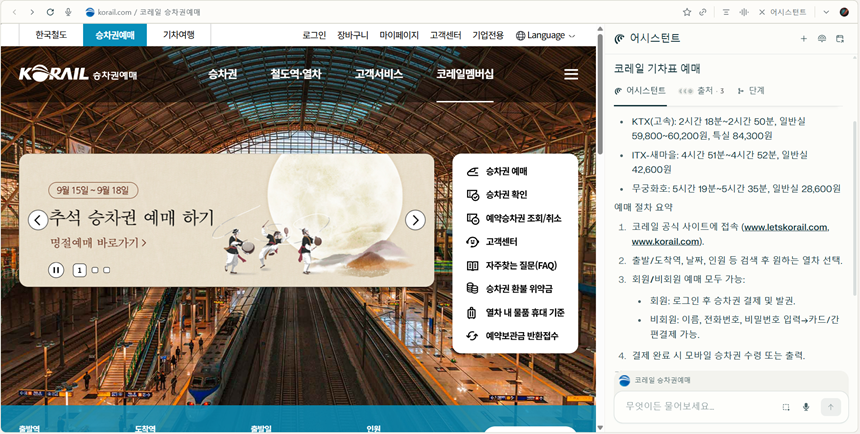
Task: Open the 로그인 login link
Action: coord(314,36)
